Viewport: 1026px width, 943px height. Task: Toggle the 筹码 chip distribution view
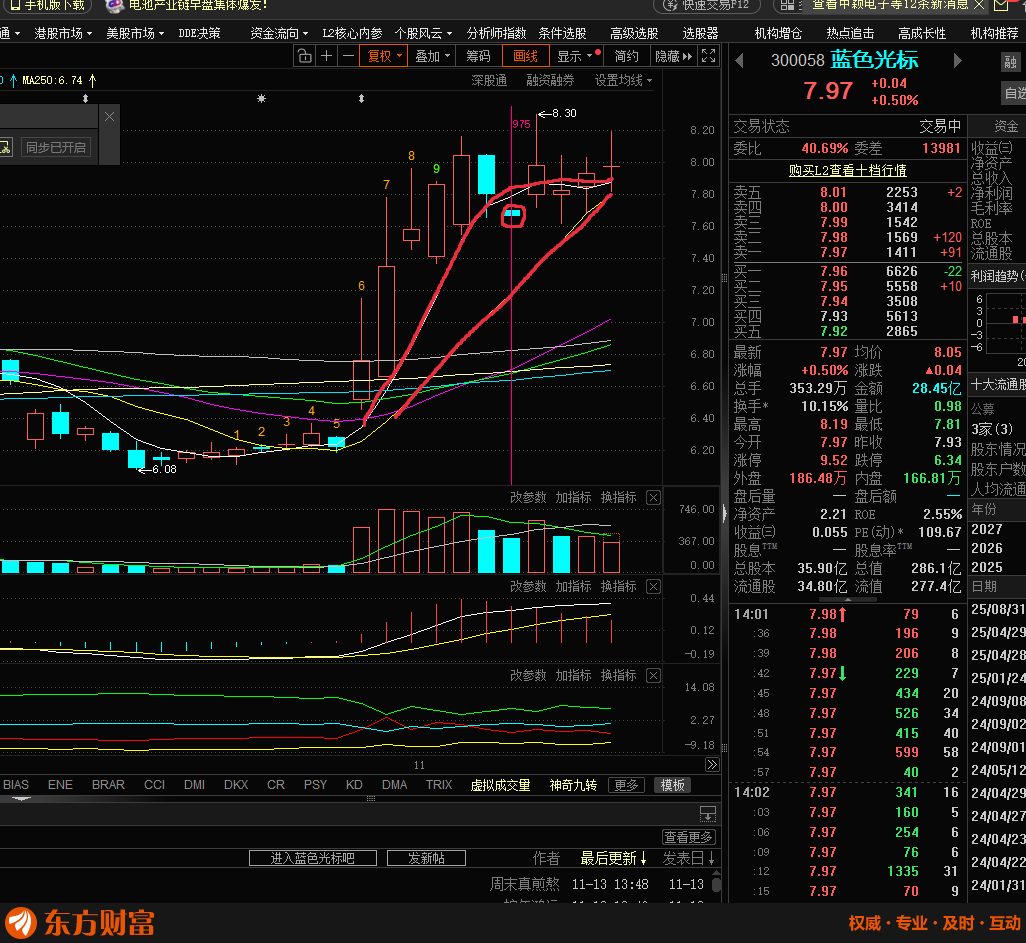click(478, 56)
